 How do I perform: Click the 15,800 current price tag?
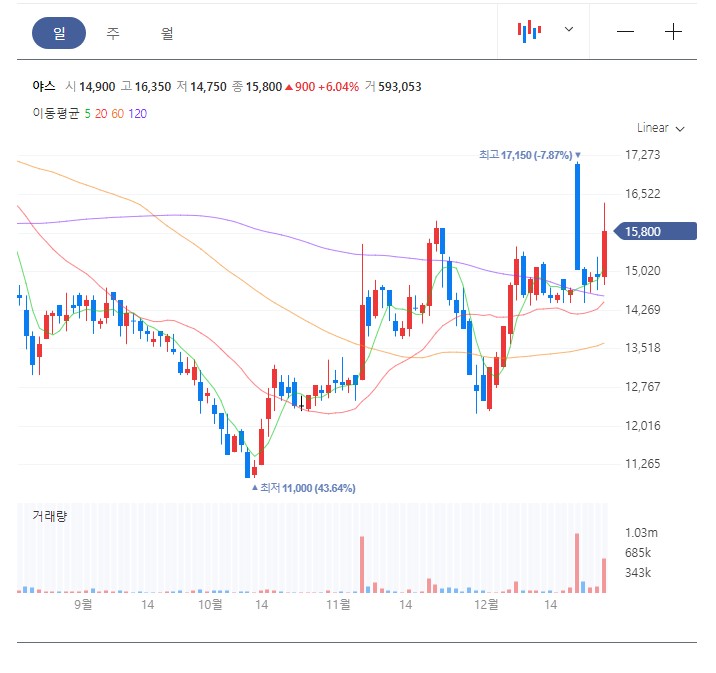point(655,231)
